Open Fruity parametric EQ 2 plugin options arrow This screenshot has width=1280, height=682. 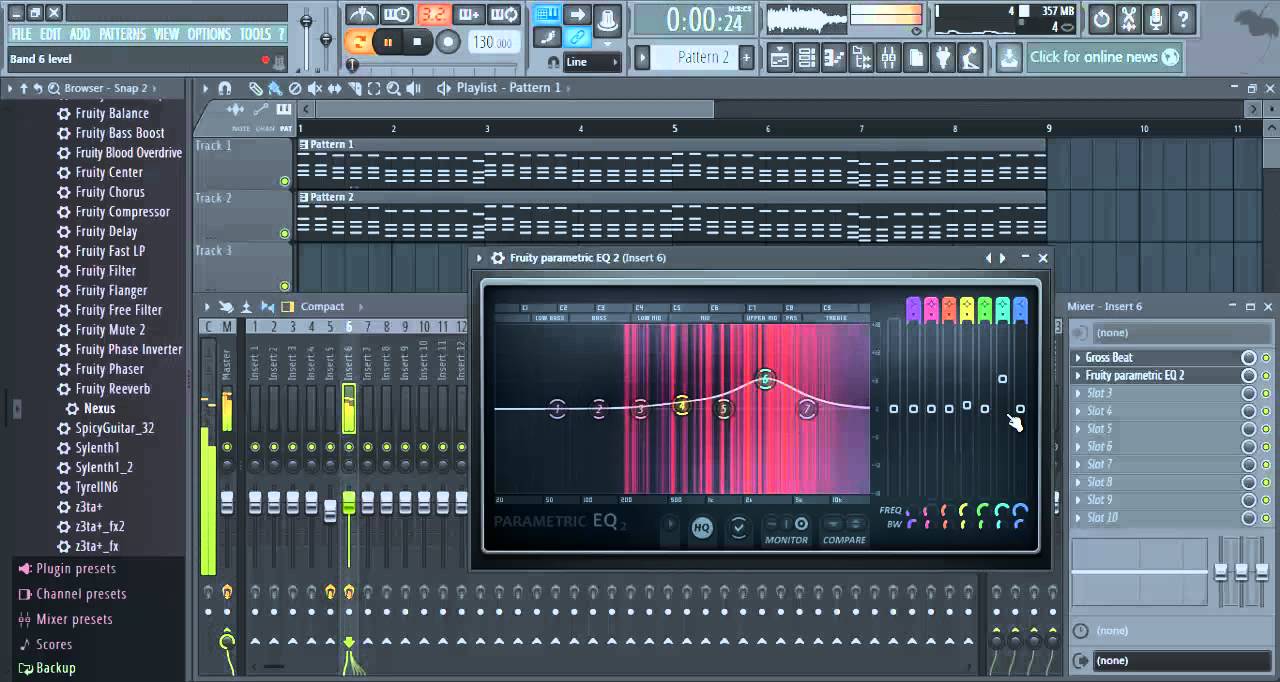click(x=480, y=258)
